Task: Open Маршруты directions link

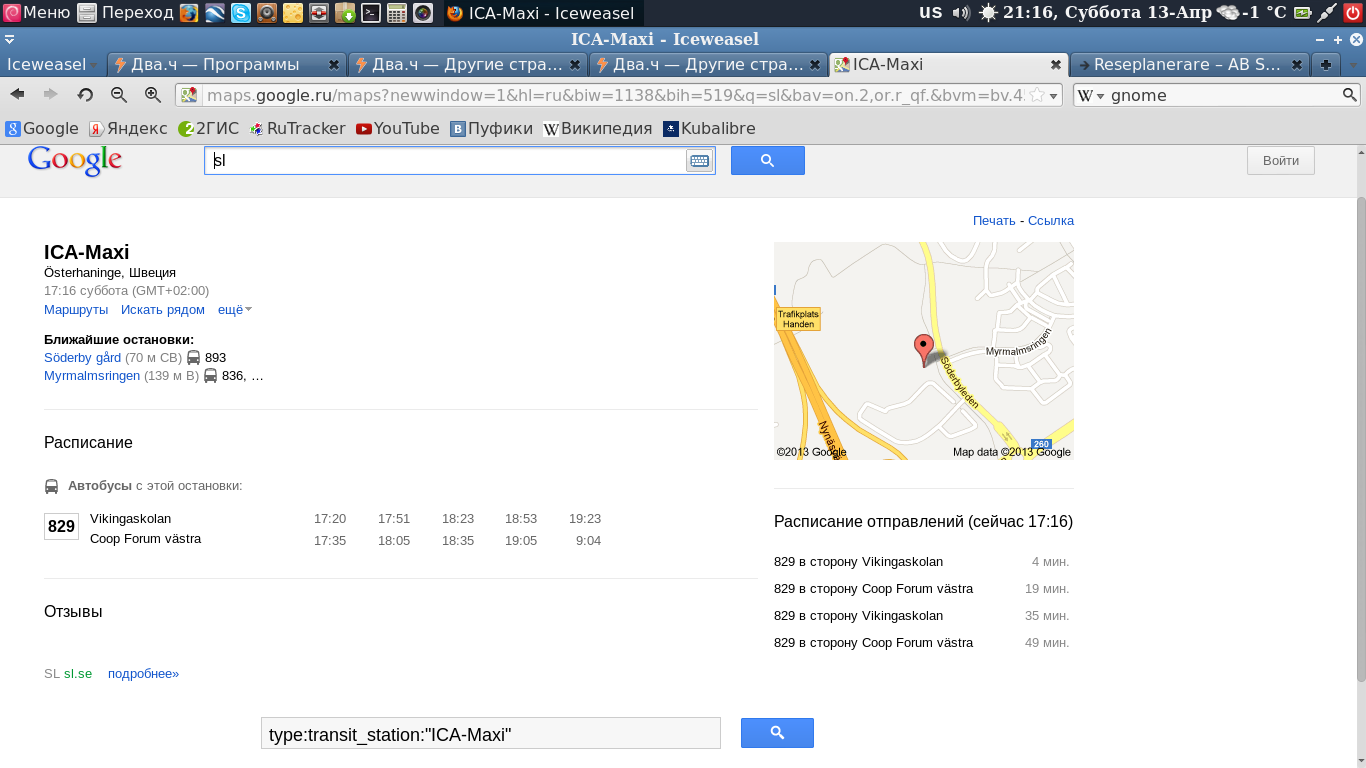Action: 76,310
